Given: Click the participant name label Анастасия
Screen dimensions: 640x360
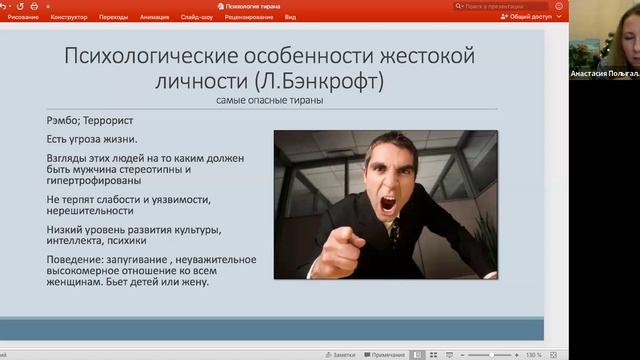Looking at the screenshot, I should [x=604, y=73].
